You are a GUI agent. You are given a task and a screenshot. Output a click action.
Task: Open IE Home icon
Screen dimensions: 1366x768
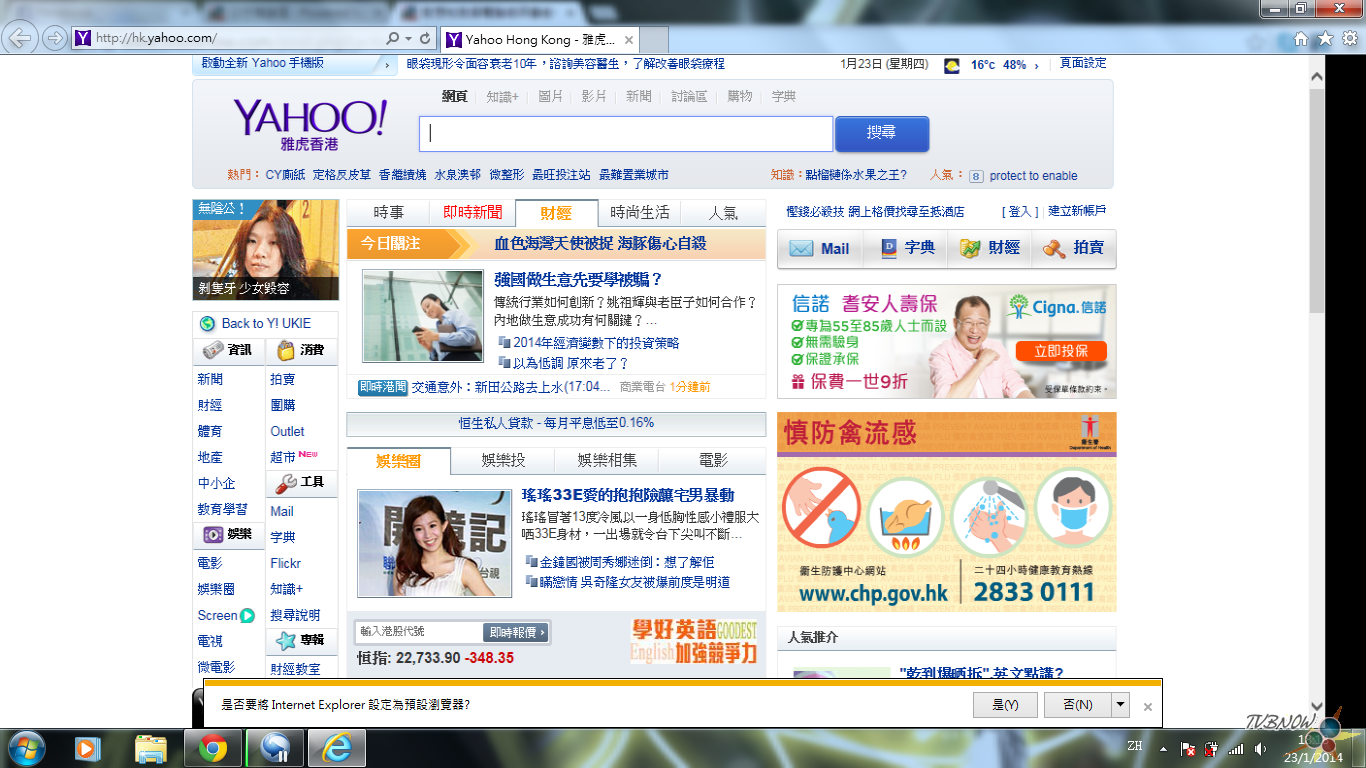tap(1300, 38)
